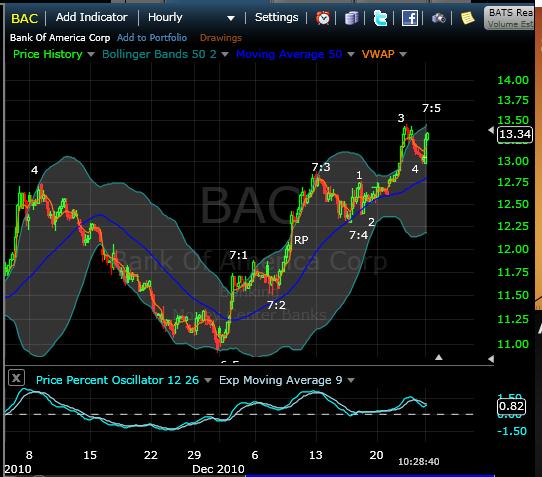
Task: Click the 0.82 oscillator value box
Action: [x=511, y=406]
